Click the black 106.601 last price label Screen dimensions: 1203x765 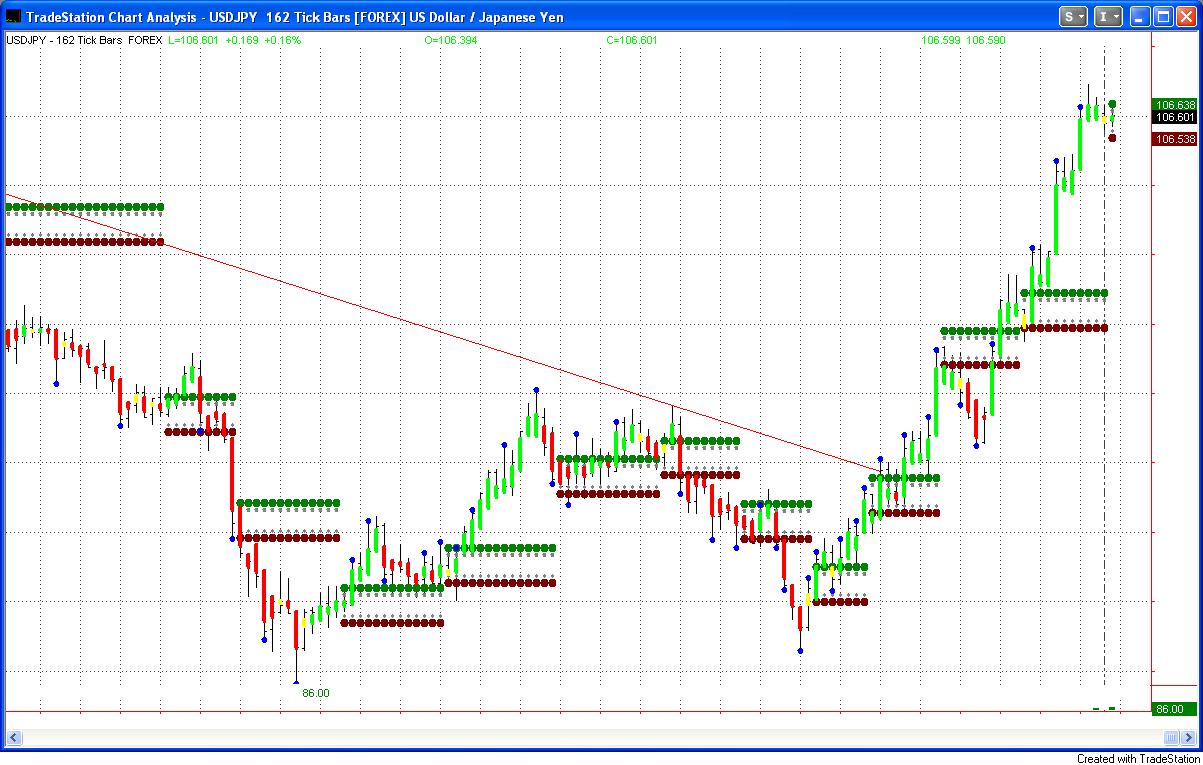pyautogui.click(x=1175, y=117)
